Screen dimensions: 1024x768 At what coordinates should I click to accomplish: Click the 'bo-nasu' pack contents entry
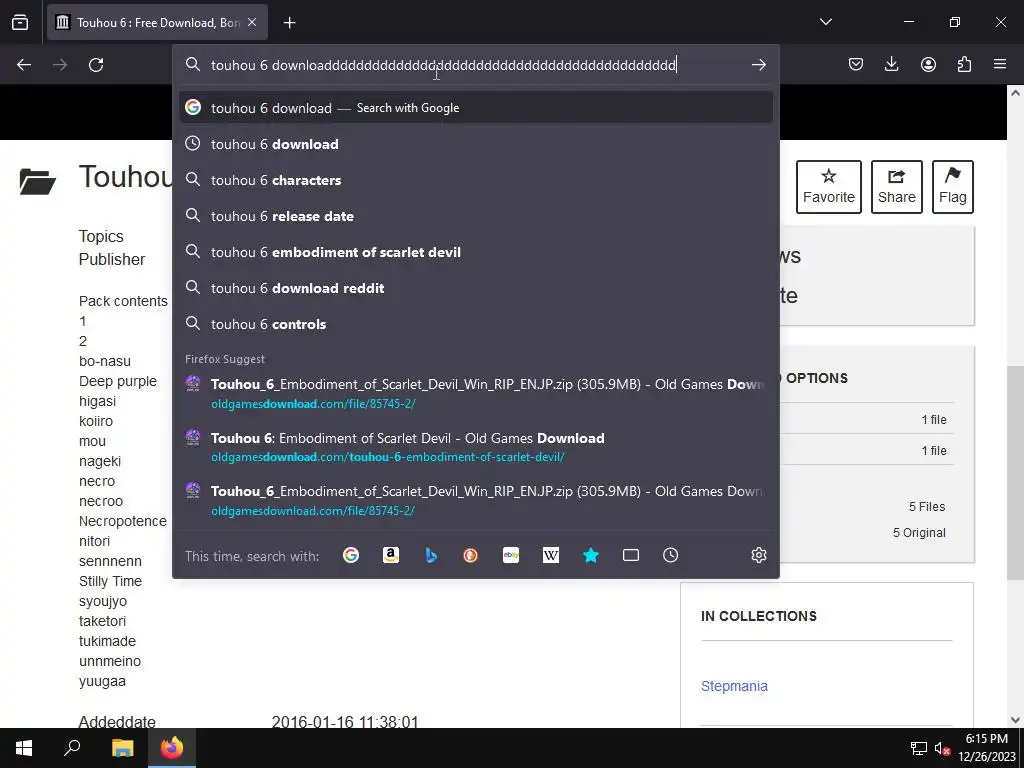pos(104,361)
